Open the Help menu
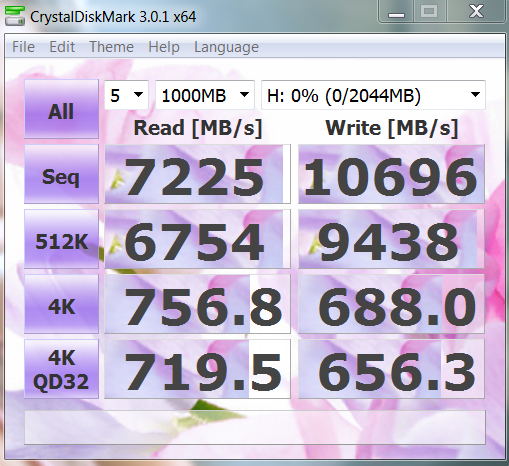 click(164, 47)
